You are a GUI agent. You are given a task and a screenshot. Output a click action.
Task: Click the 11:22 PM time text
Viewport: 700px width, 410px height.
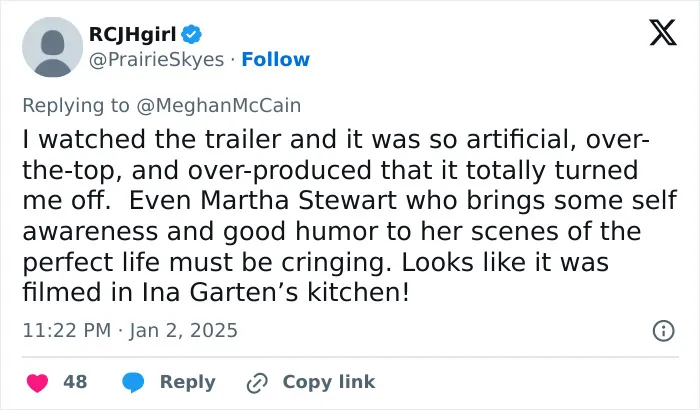[67, 331]
